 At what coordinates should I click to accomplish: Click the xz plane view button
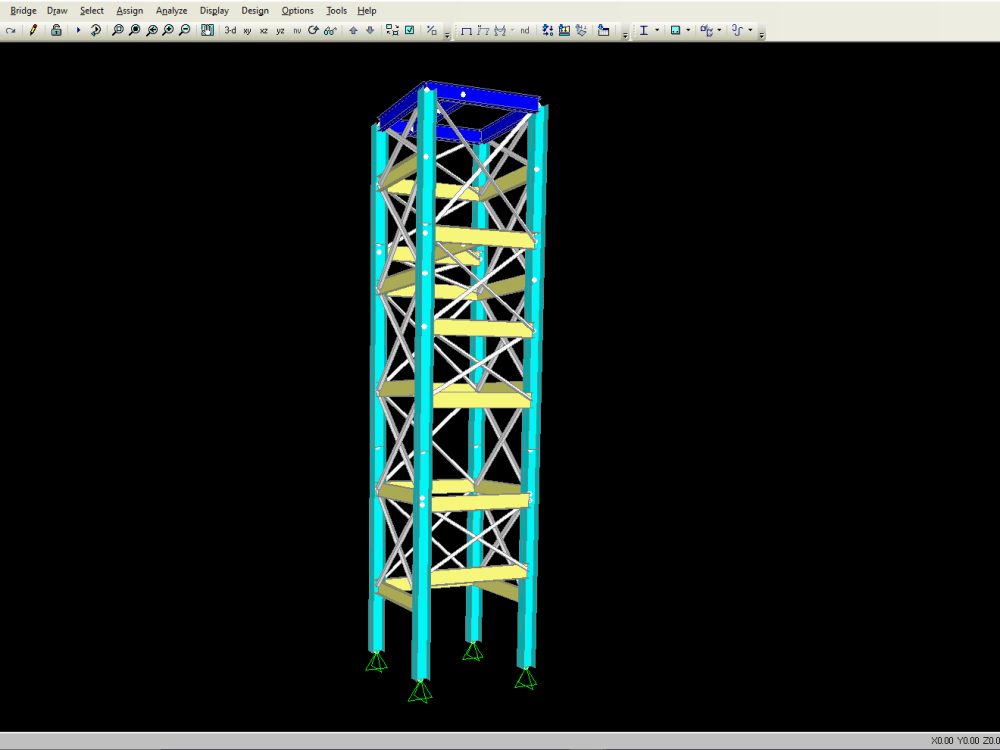coord(262,30)
